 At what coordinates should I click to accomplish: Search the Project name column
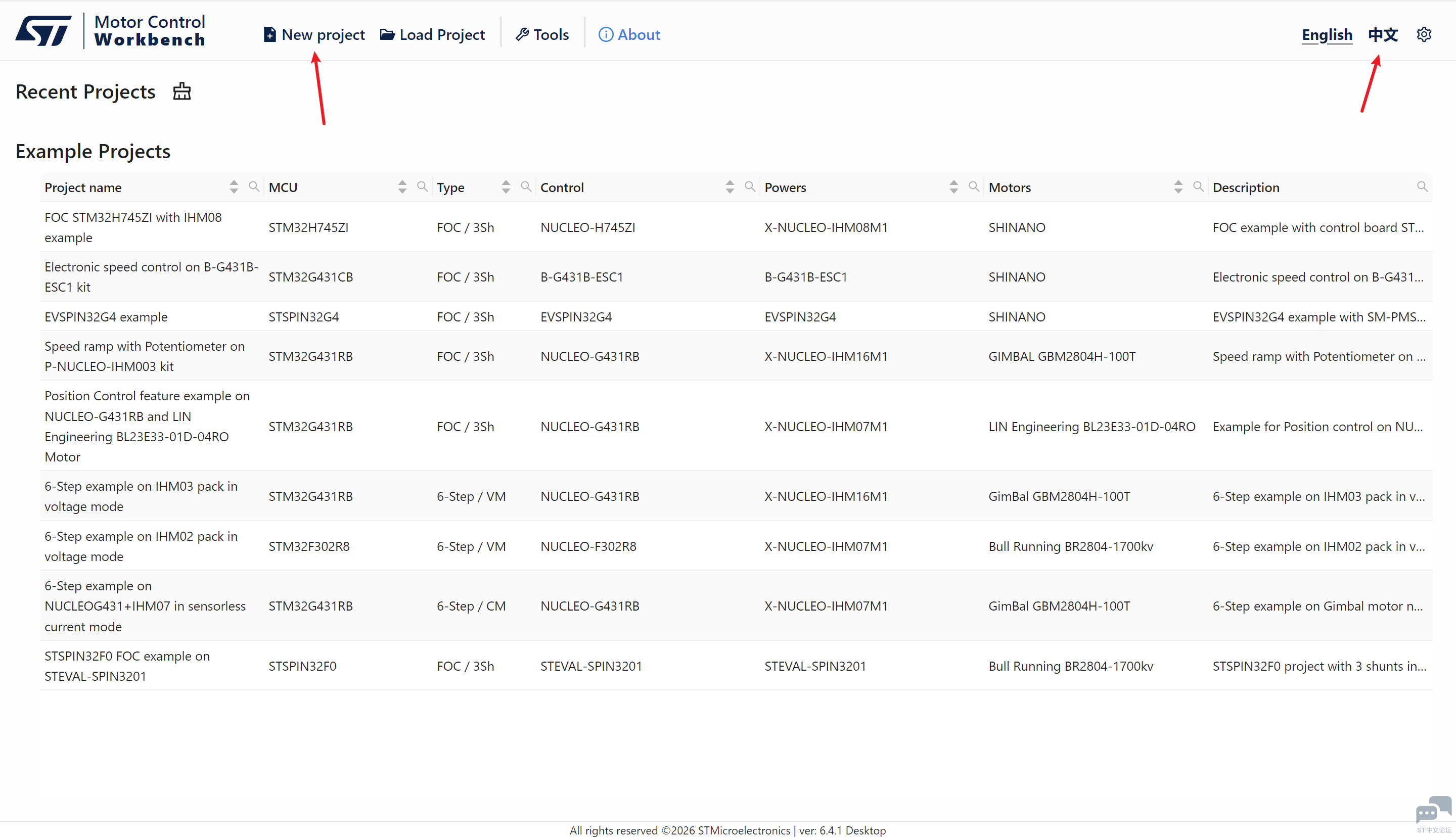click(254, 187)
